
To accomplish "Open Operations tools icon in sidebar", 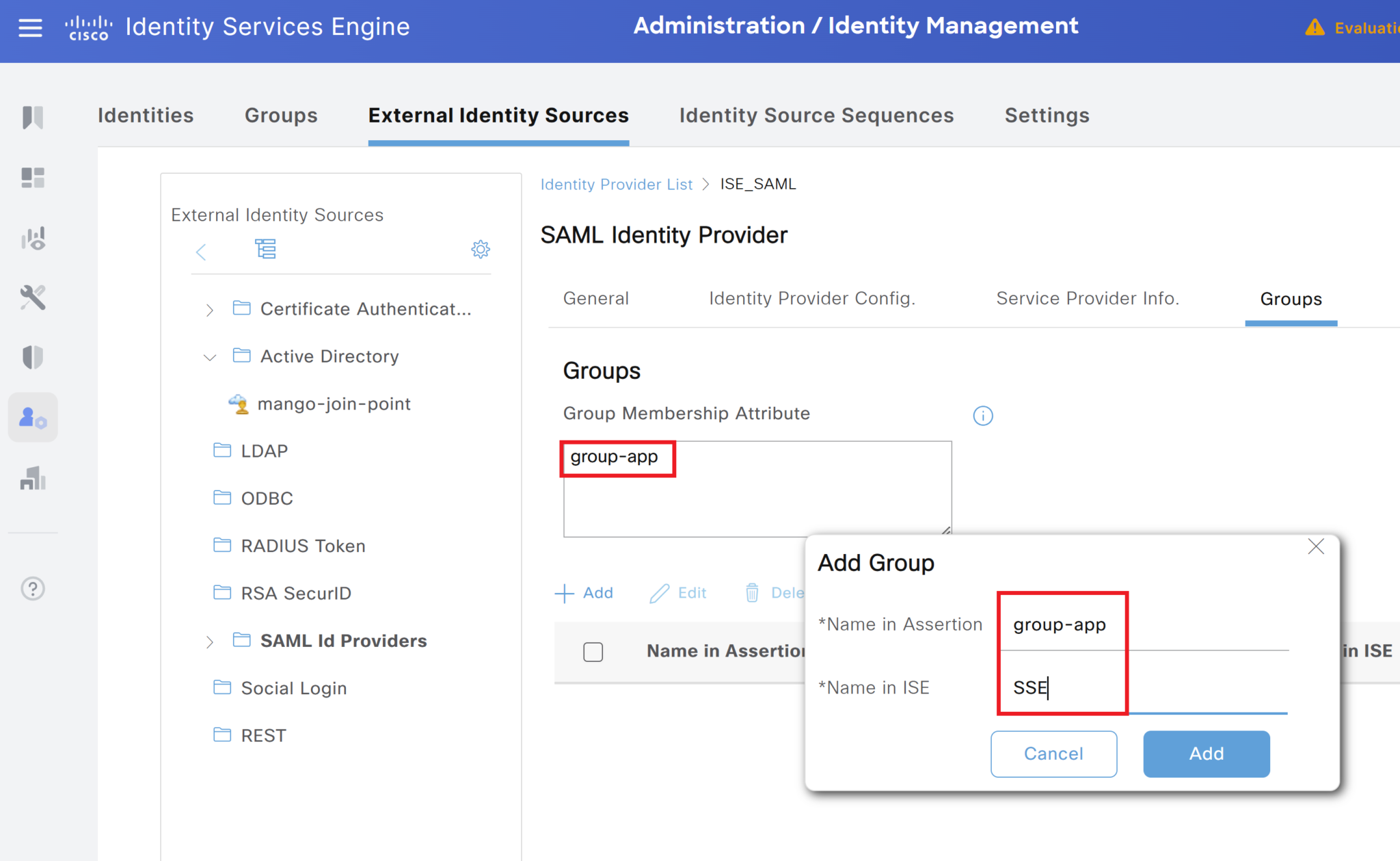I will 32,297.
